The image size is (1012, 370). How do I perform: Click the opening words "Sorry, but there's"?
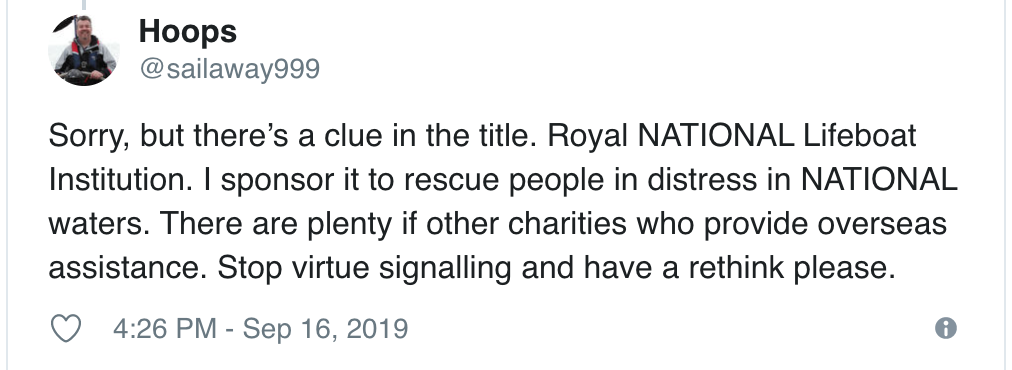[167, 136]
